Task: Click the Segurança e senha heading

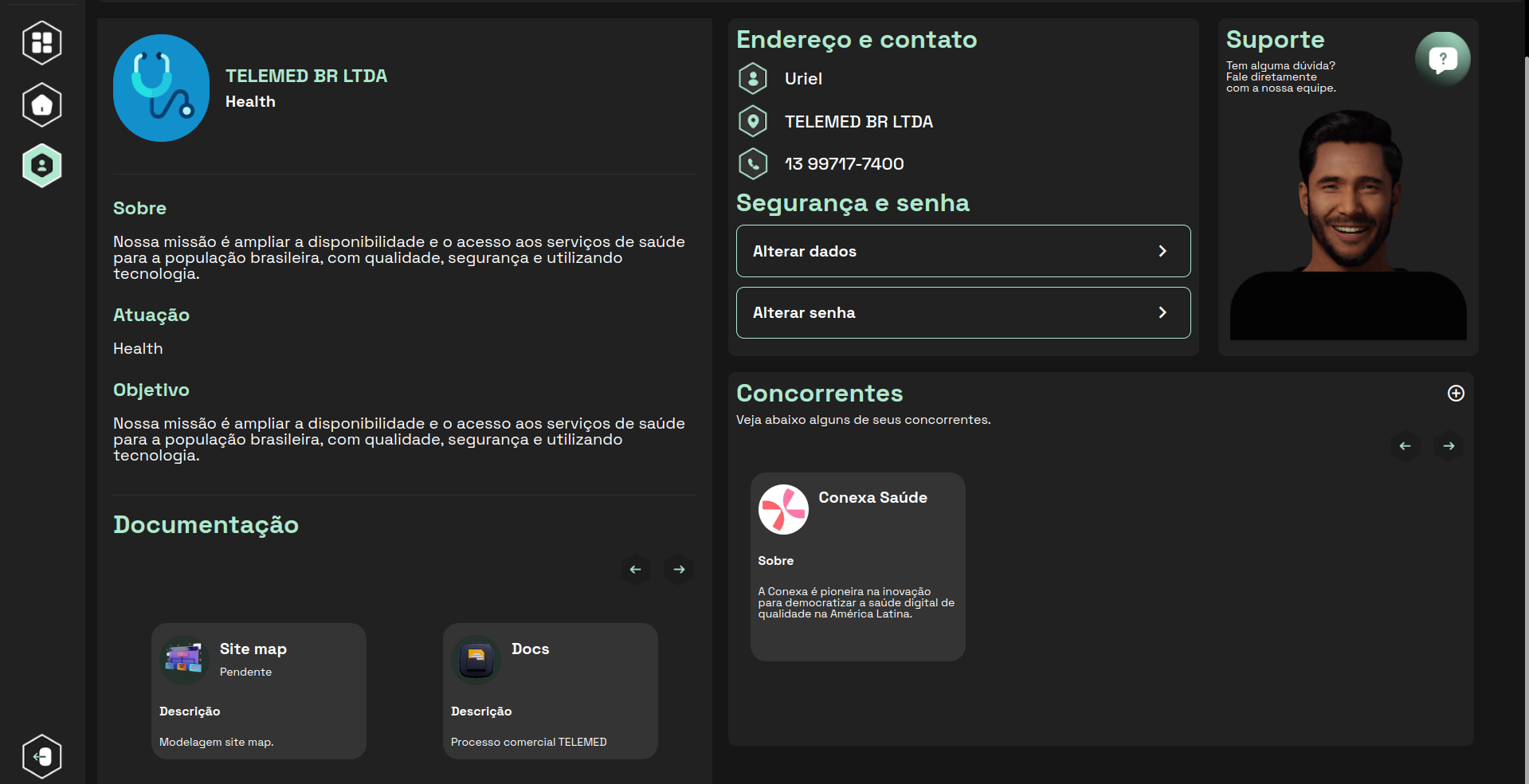Action: click(853, 202)
